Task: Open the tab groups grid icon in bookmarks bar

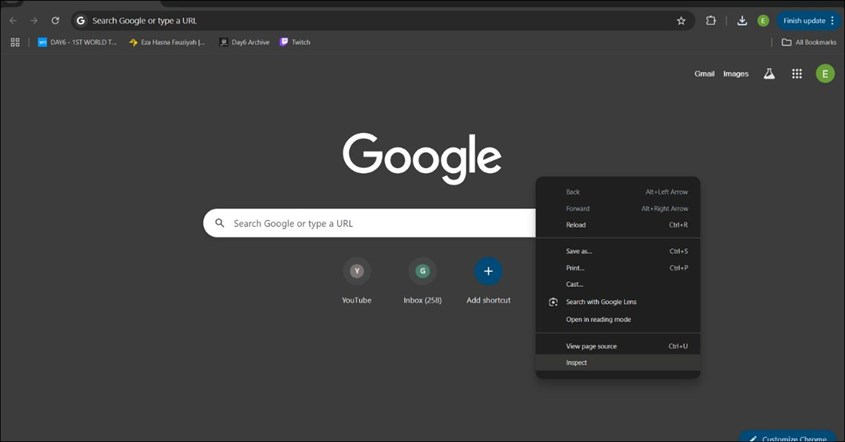Action: click(x=15, y=42)
